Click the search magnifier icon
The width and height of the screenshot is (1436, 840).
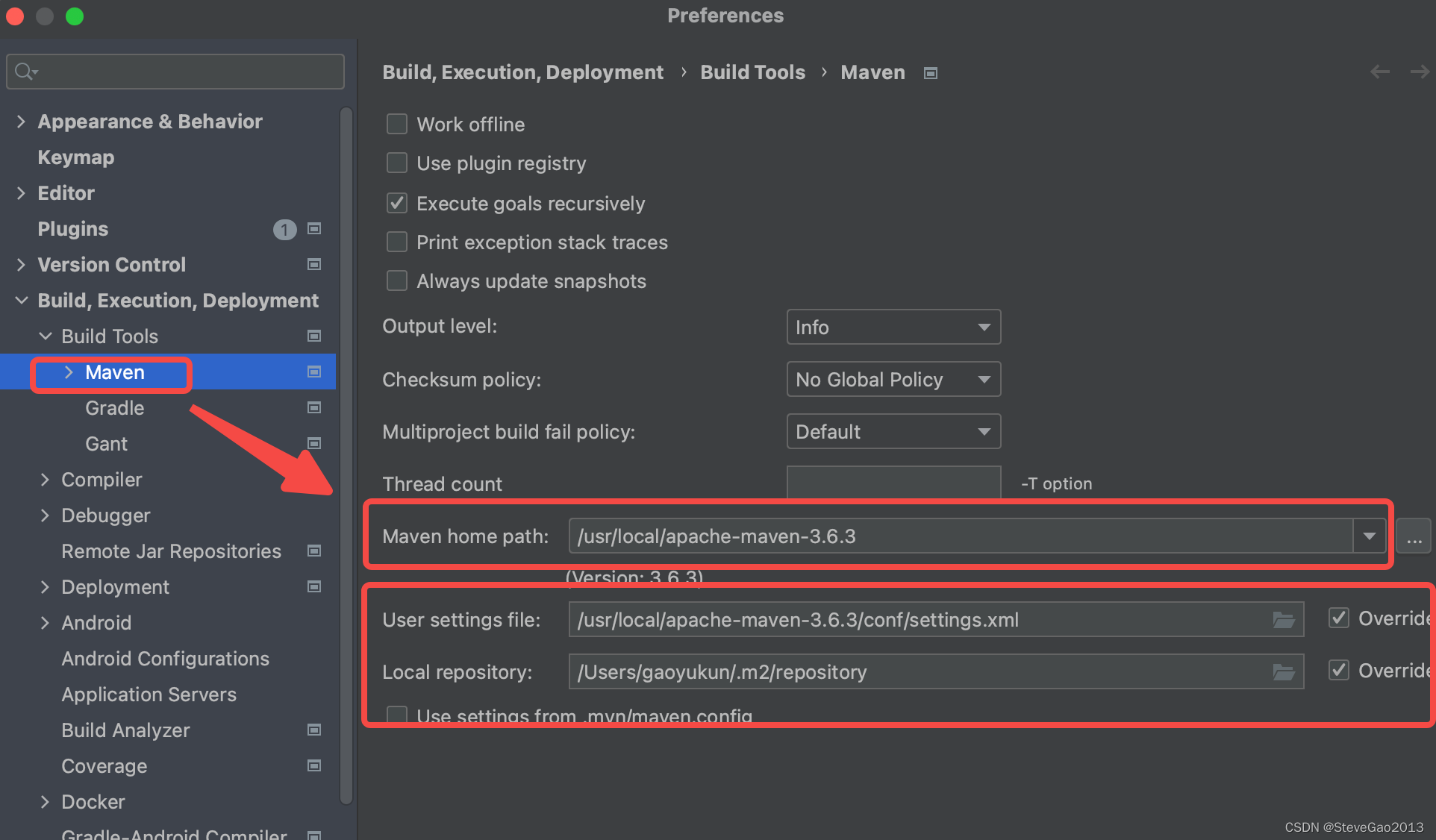click(24, 72)
